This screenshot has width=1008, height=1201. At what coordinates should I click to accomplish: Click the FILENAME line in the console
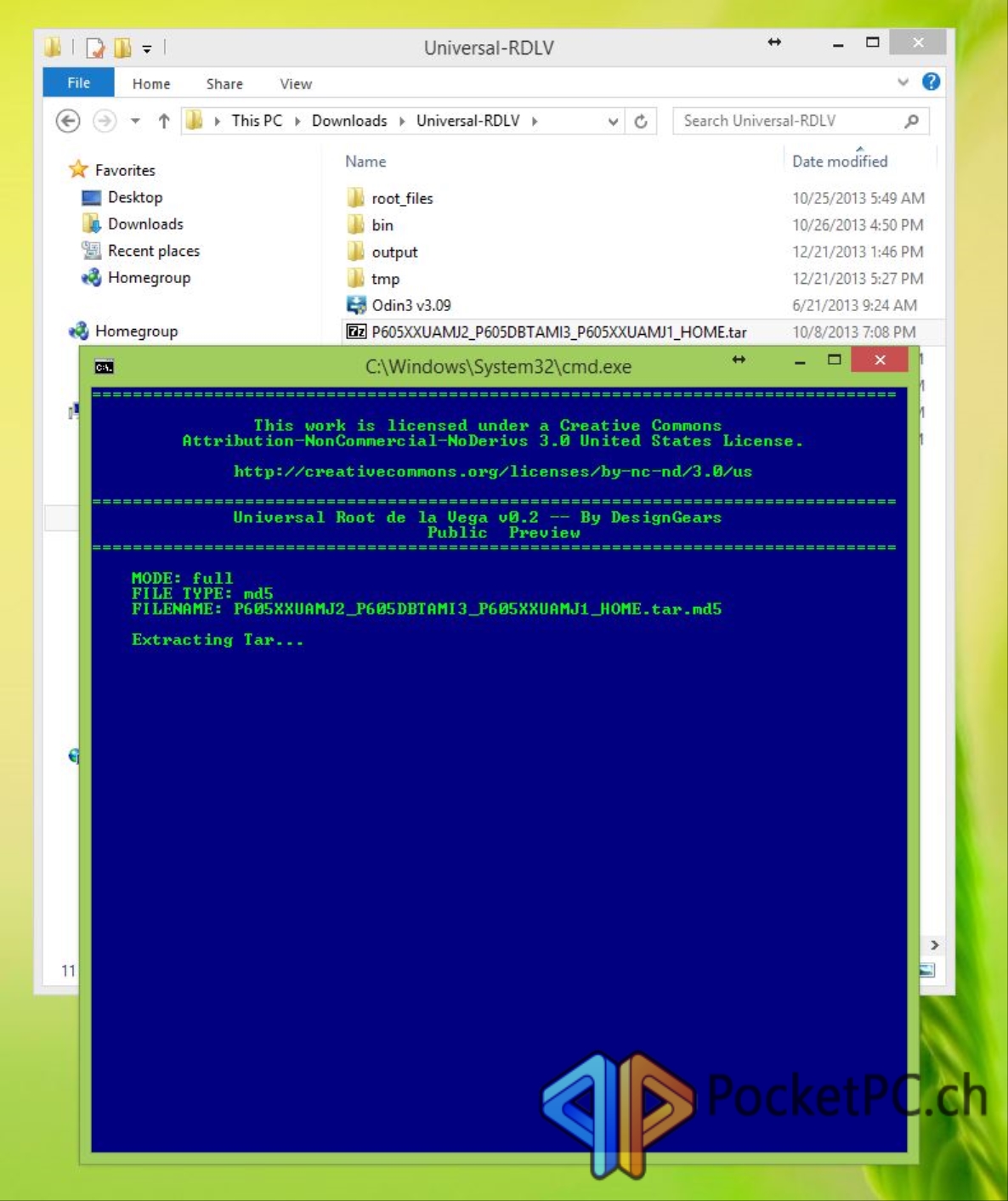427,609
